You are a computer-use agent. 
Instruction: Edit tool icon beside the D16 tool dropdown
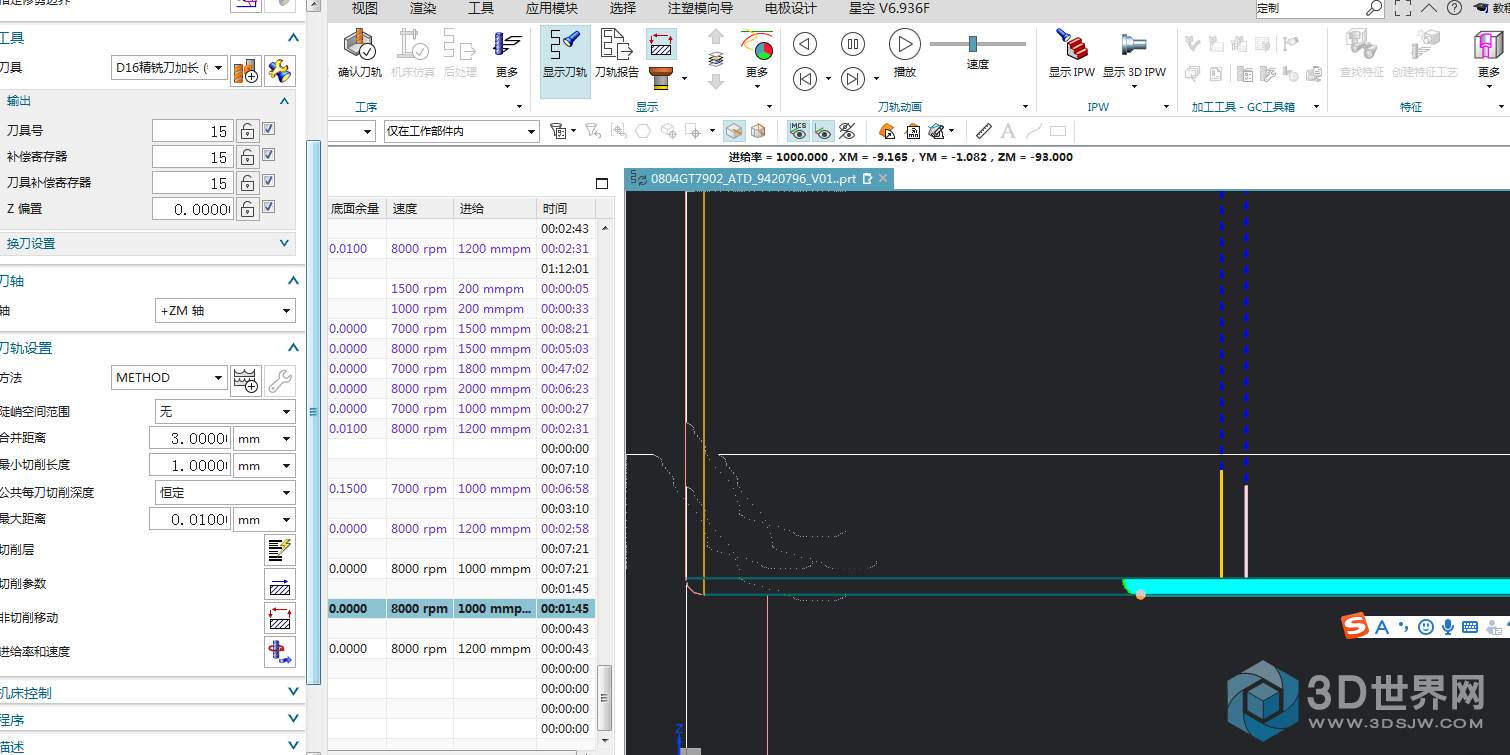click(280, 71)
